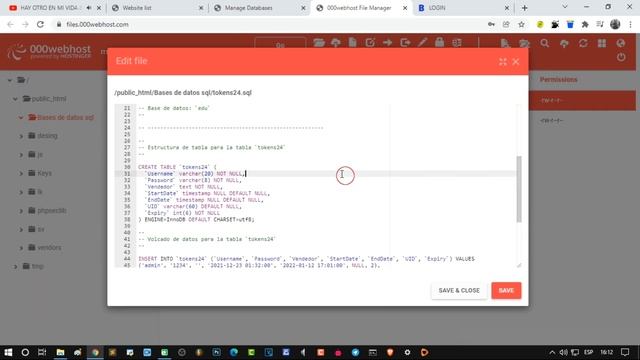The width and height of the screenshot is (640, 360).
Task: Open volume control in system tray
Action: click(563, 352)
